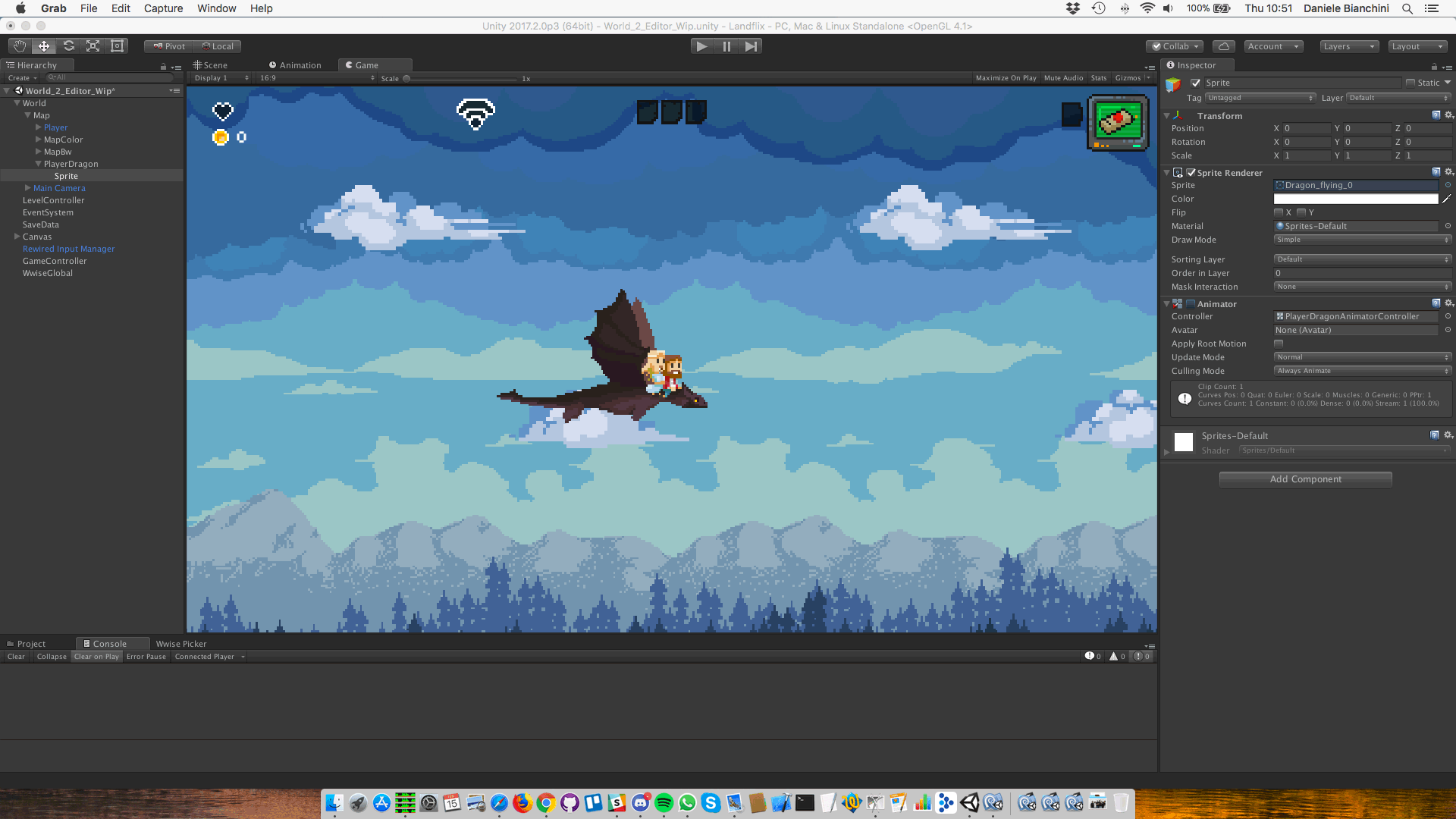Toggle Maximize On Play
The height and width of the screenshot is (819, 1456).
[x=1006, y=78]
